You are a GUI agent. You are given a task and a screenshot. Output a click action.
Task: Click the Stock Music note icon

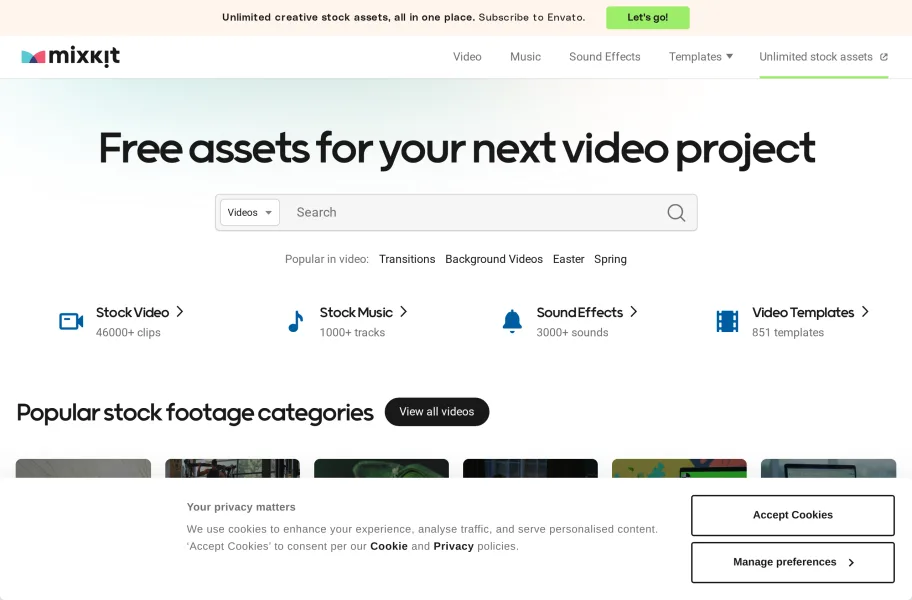click(295, 321)
